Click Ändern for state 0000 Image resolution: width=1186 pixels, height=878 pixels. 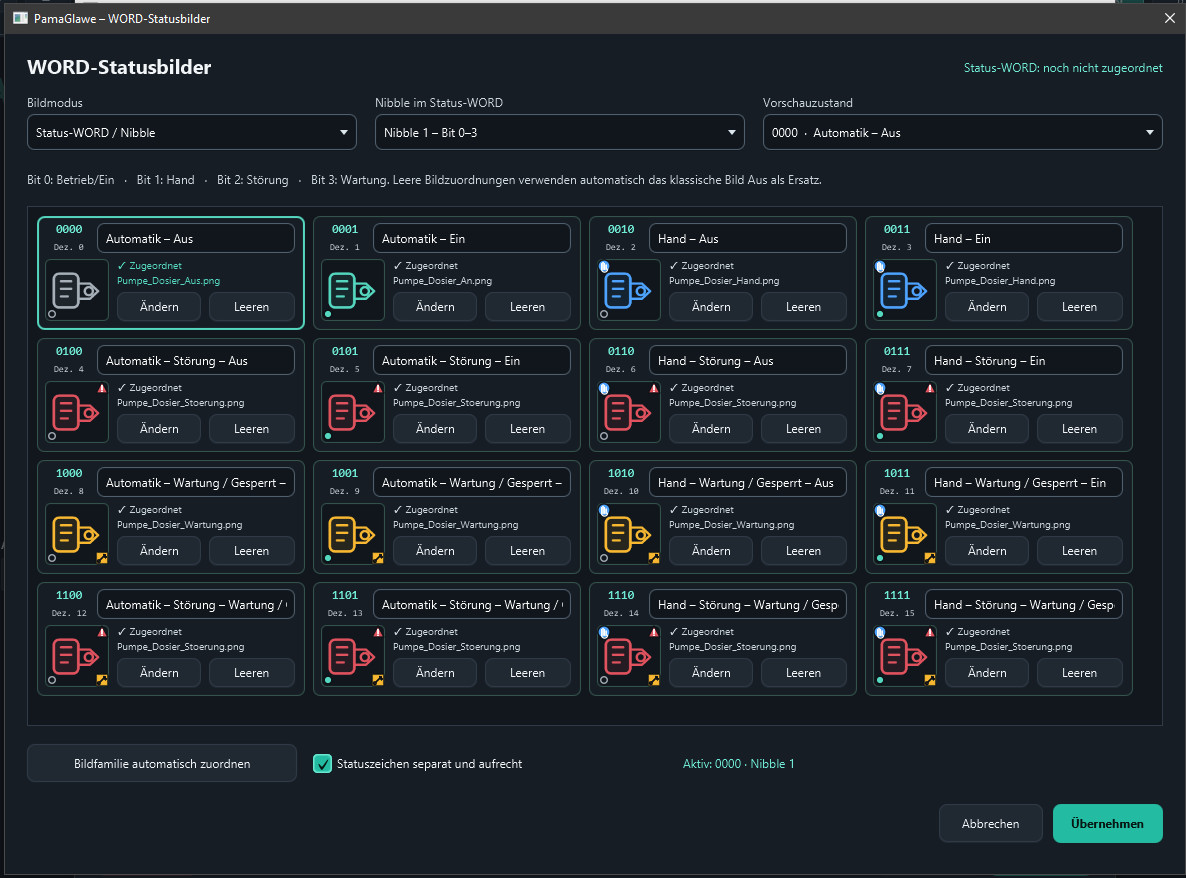tap(159, 307)
